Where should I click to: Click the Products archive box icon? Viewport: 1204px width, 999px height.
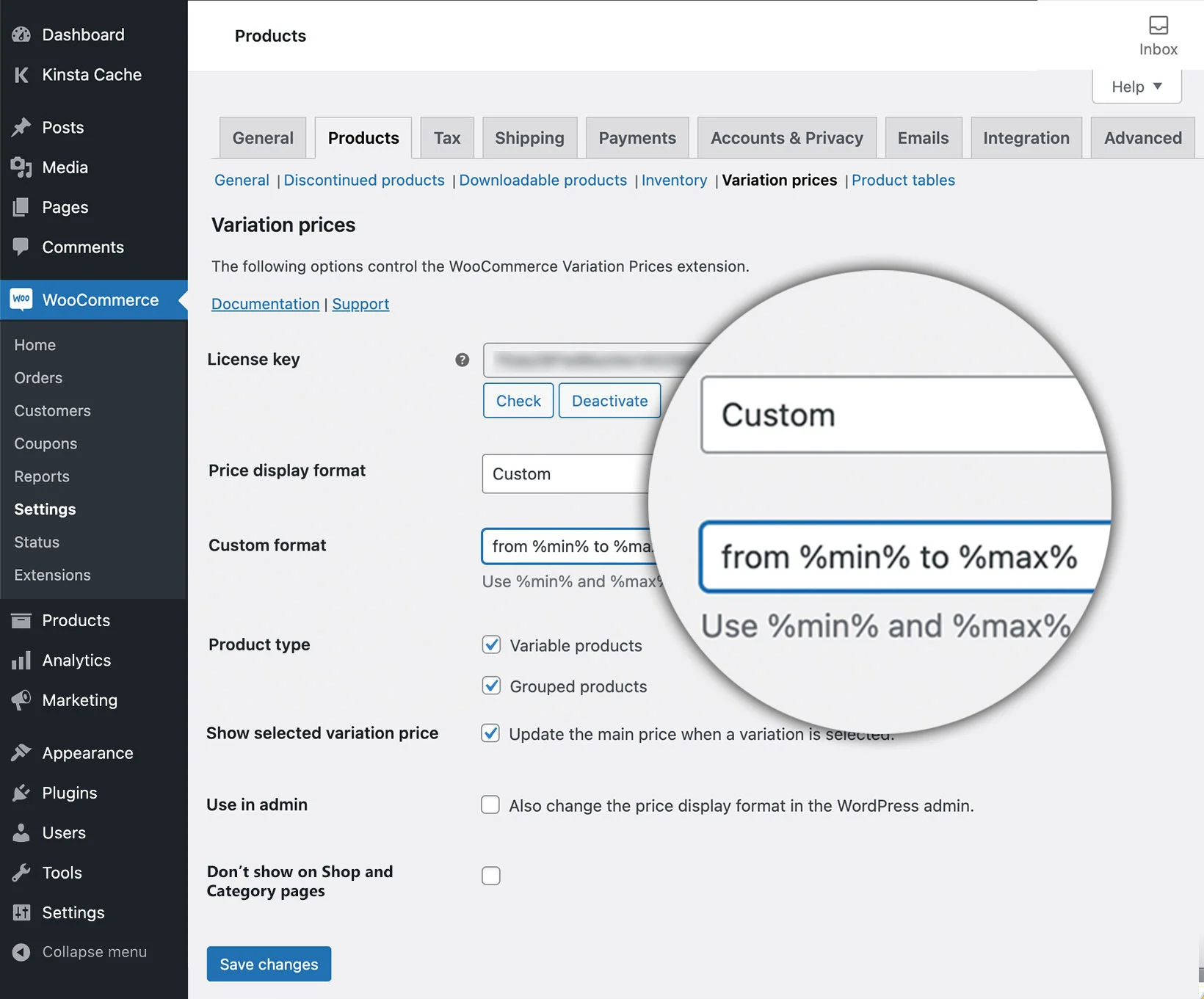pos(21,621)
